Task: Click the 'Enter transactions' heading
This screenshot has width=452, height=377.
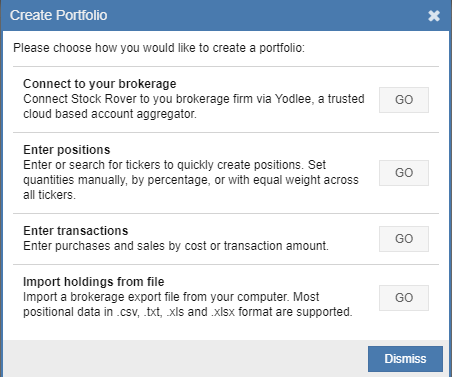Action: [76, 231]
